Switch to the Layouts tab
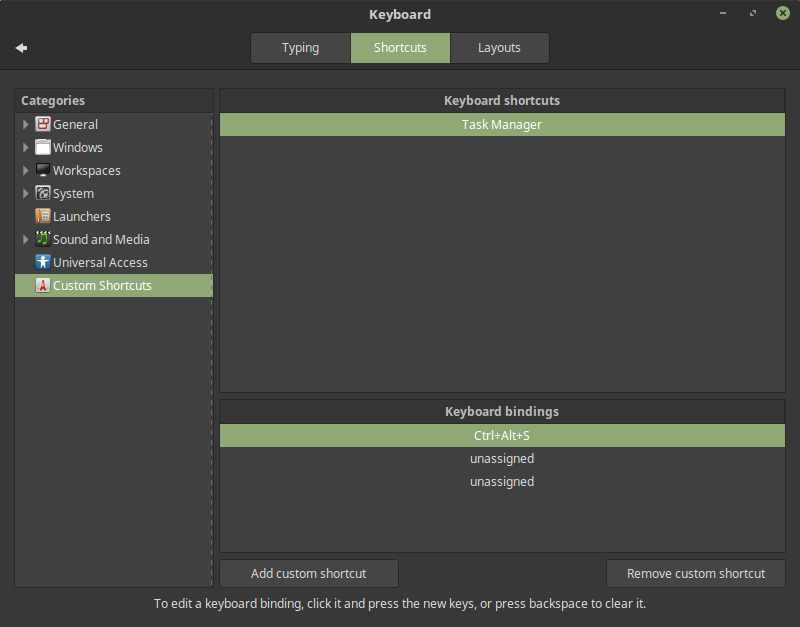The height and width of the screenshot is (627, 800). [x=499, y=47]
